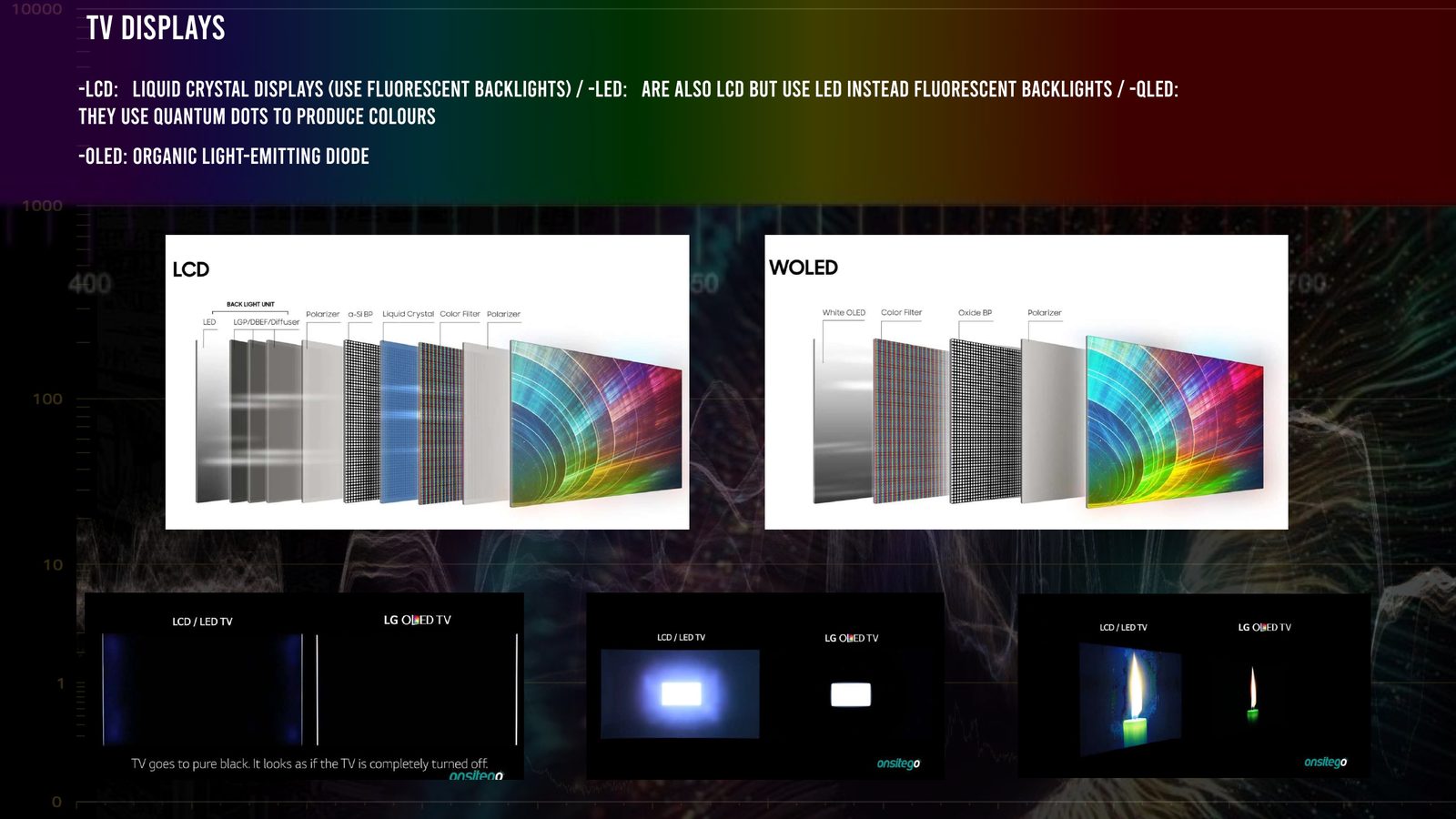1456x819 pixels.
Task: Click the sharp white rectangle on the OLED screen
Action: pos(851,694)
